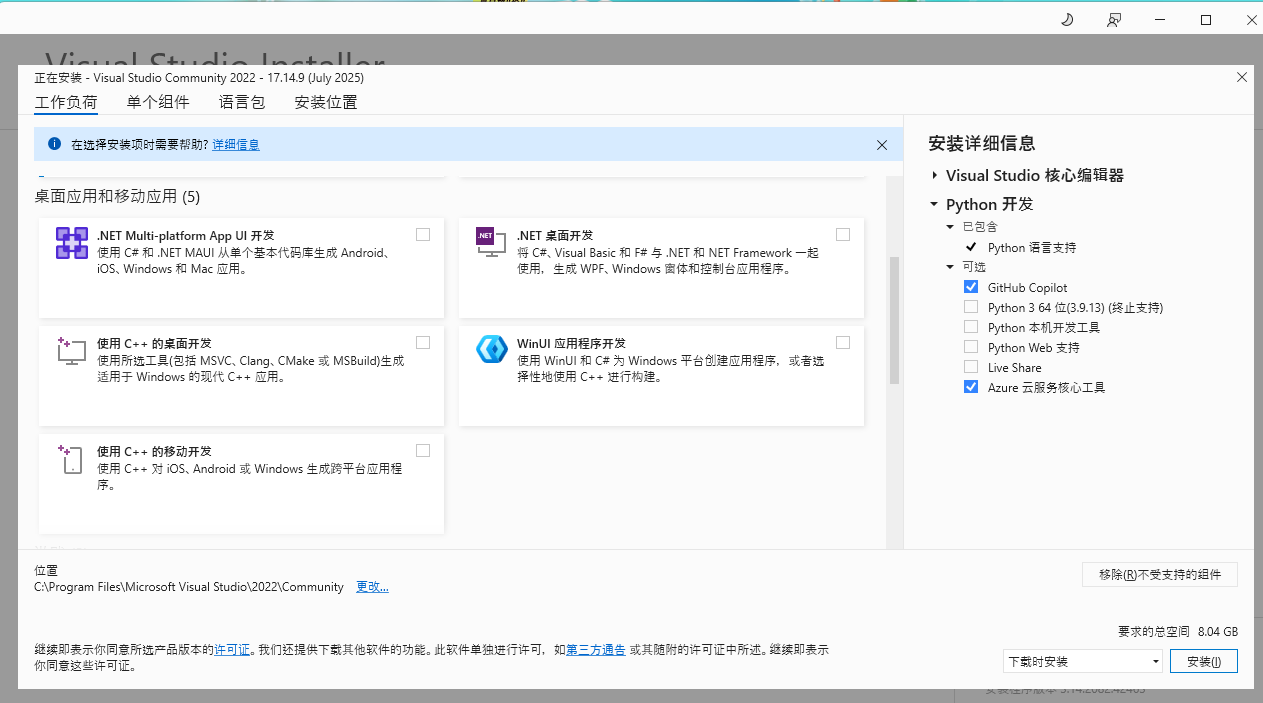Uncheck Azure 云服务核心工具 component

(x=971, y=387)
